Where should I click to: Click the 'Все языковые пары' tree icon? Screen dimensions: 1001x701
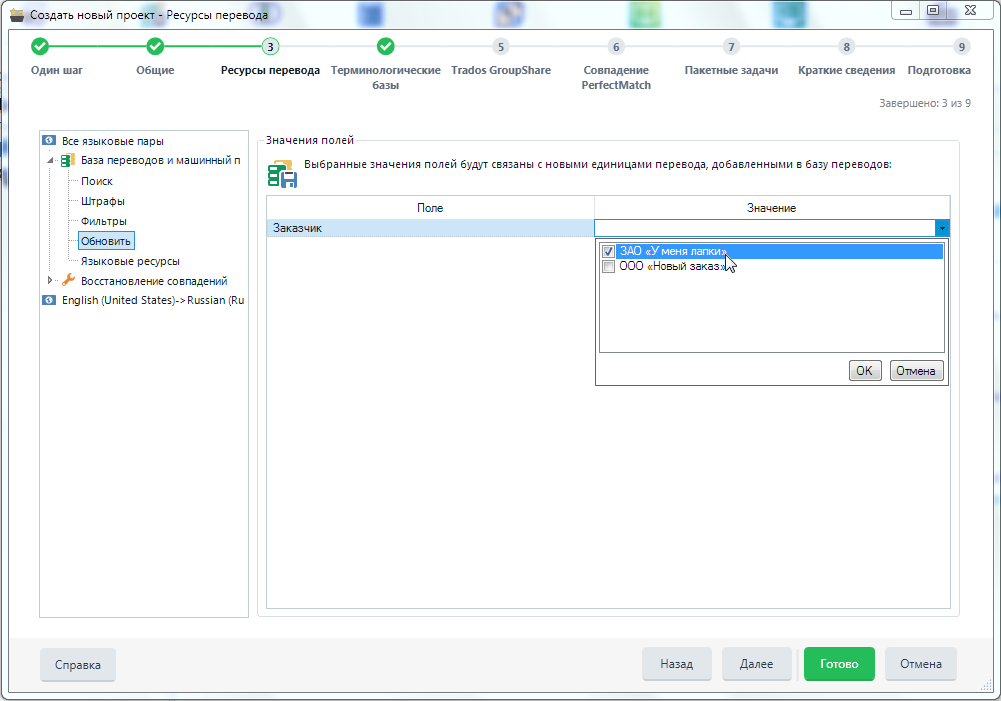(48, 141)
